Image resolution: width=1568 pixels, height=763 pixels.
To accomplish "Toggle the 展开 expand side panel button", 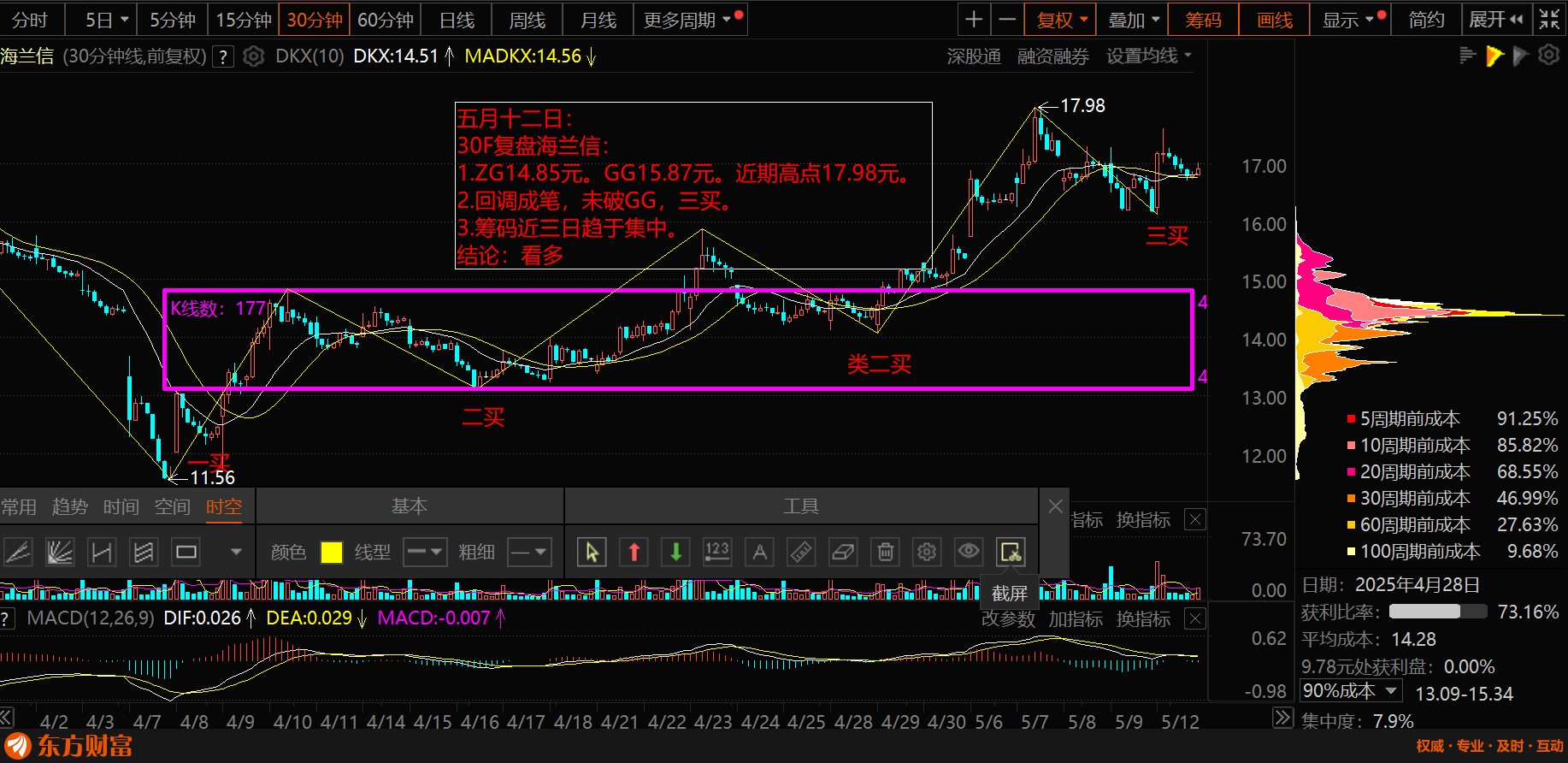I will 1495,20.
